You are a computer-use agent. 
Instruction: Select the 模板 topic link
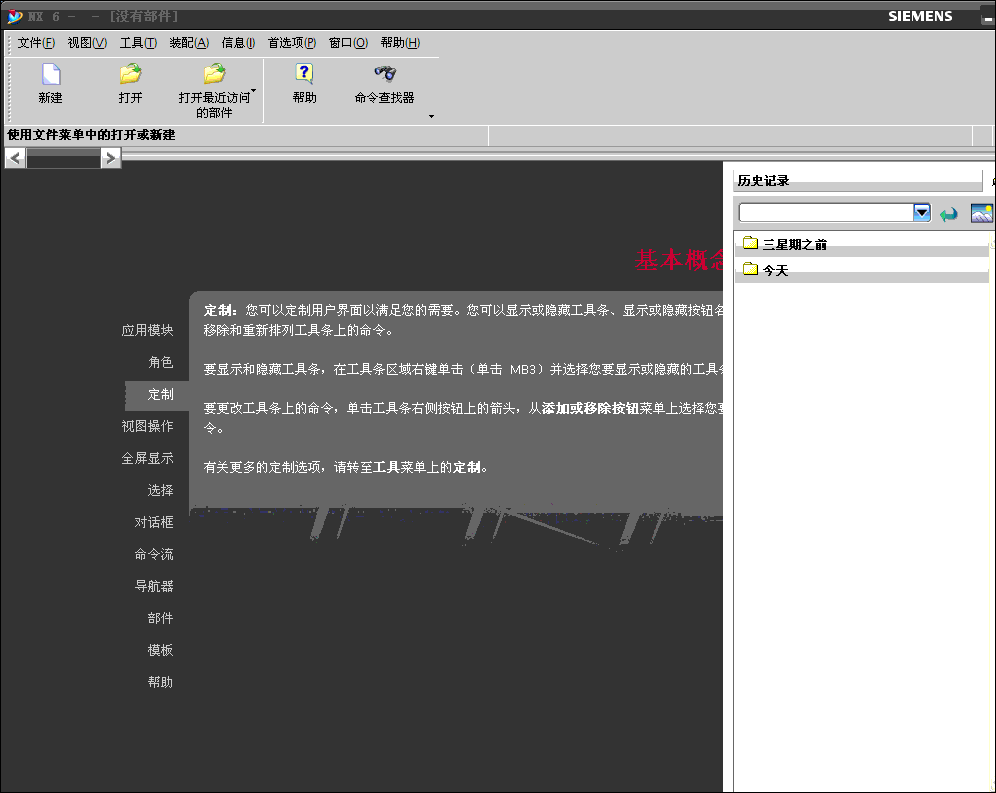coord(161,650)
